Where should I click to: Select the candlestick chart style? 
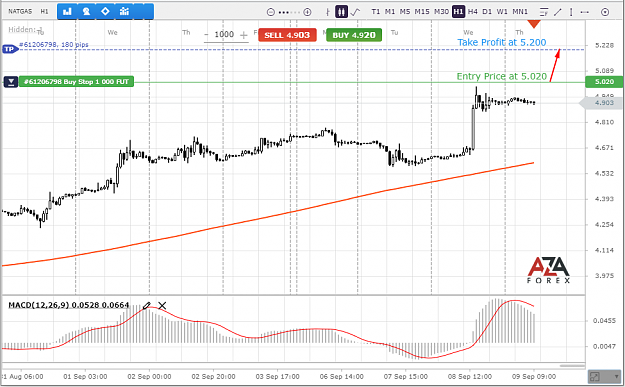pyautogui.click(x=341, y=12)
